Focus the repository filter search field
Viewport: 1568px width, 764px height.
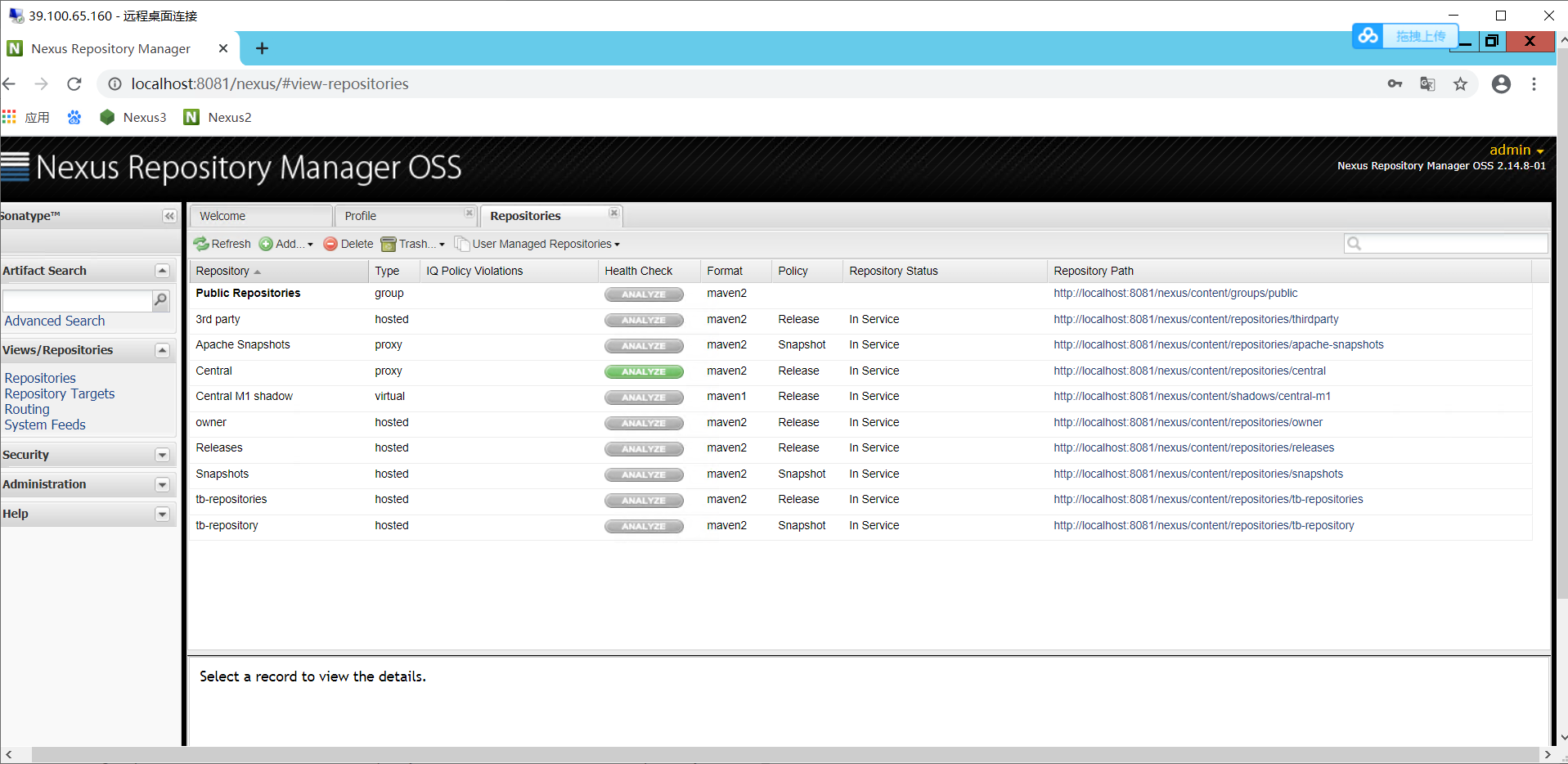click(1445, 243)
